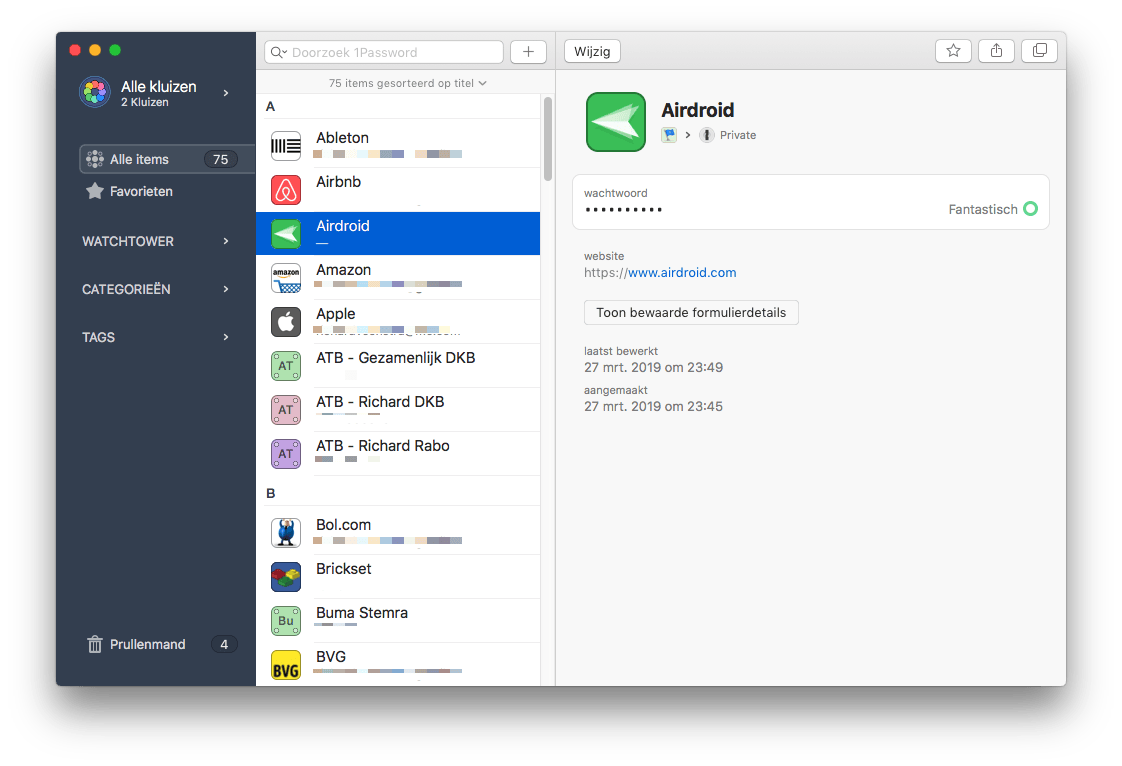Open the share button in toolbar
This screenshot has height=766, width=1122.
(996, 51)
